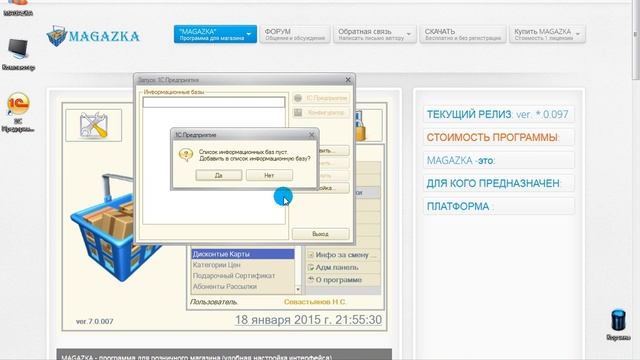
Task: Click the user name Севастьянов Н.С.
Action: coord(315,302)
